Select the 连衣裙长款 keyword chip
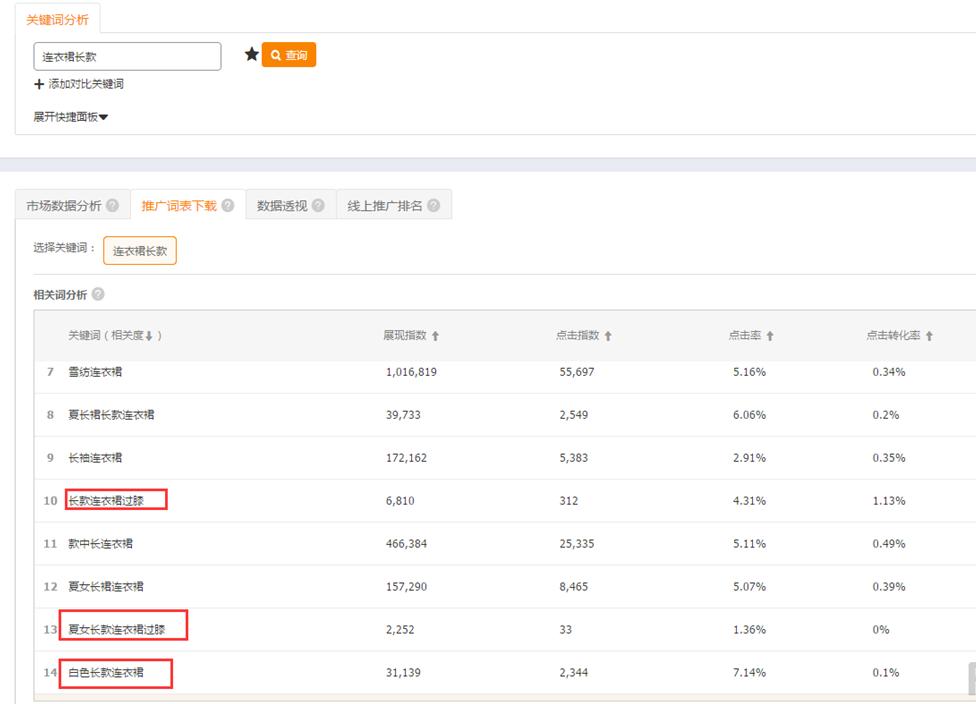Image resolution: width=976 pixels, height=704 pixels. point(140,251)
